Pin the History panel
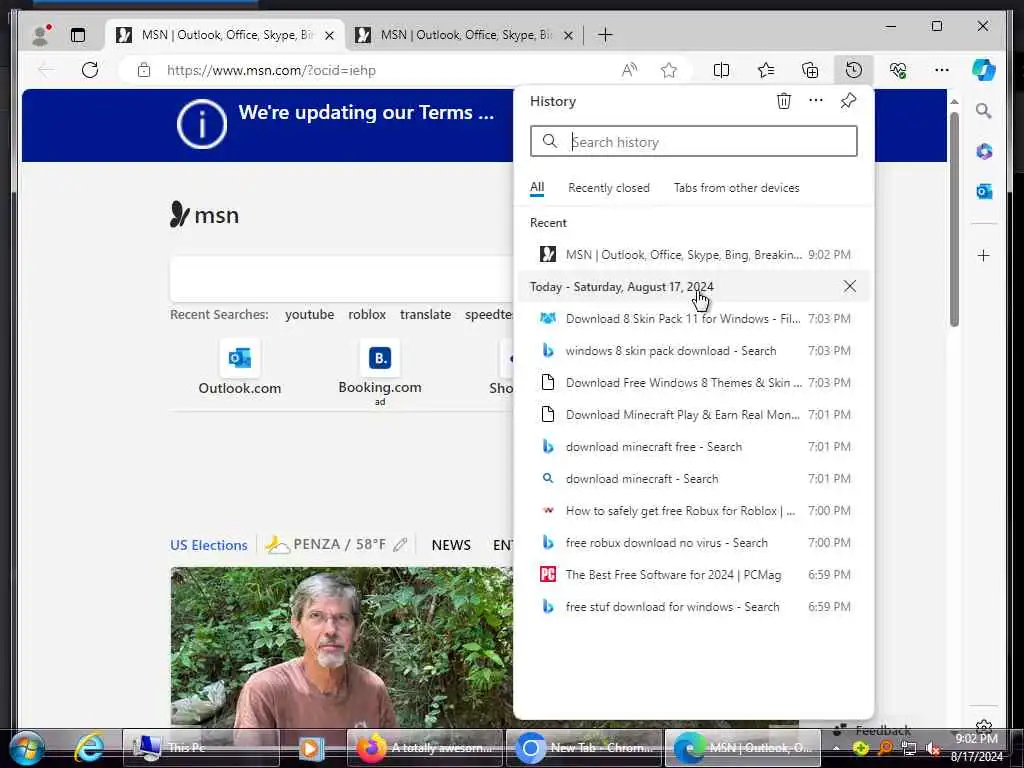Image resolution: width=1024 pixels, height=768 pixels. (848, 101)
